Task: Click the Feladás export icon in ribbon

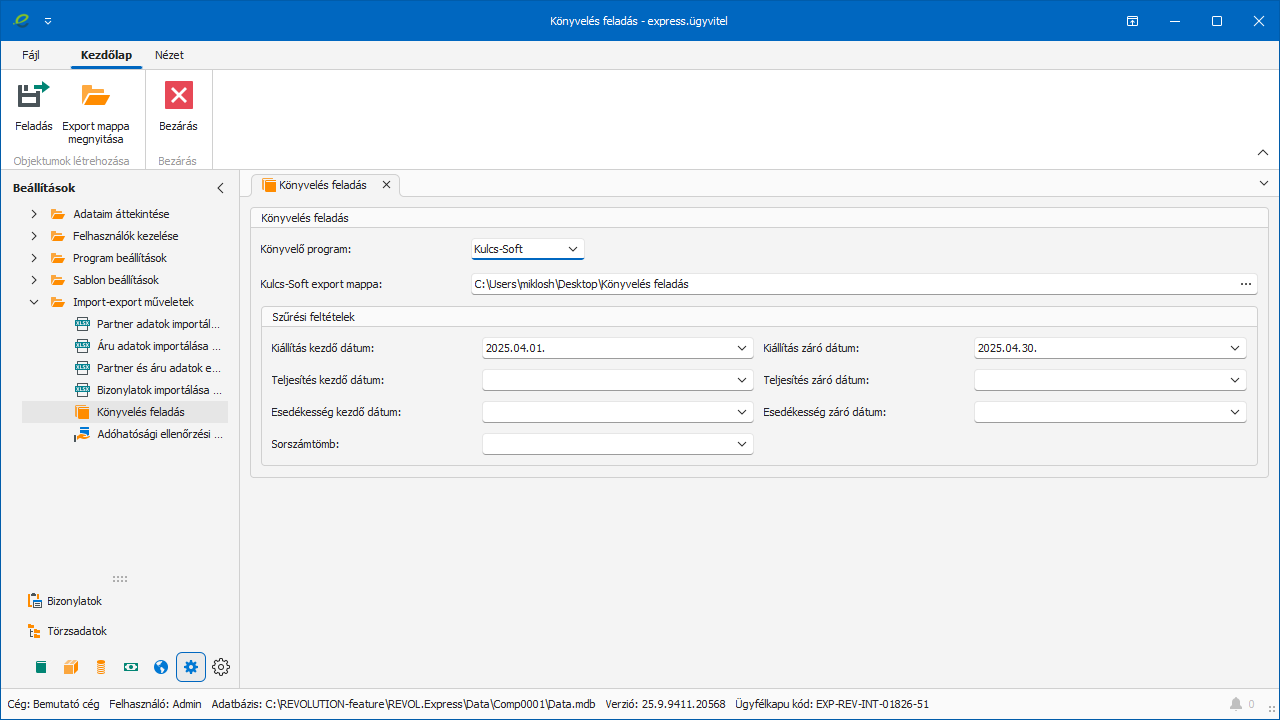Action: pos(33,96)
